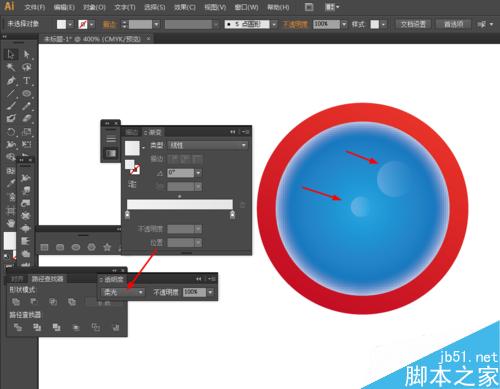
Task: Select the Magic Wand tool
Action: point(11,67)
